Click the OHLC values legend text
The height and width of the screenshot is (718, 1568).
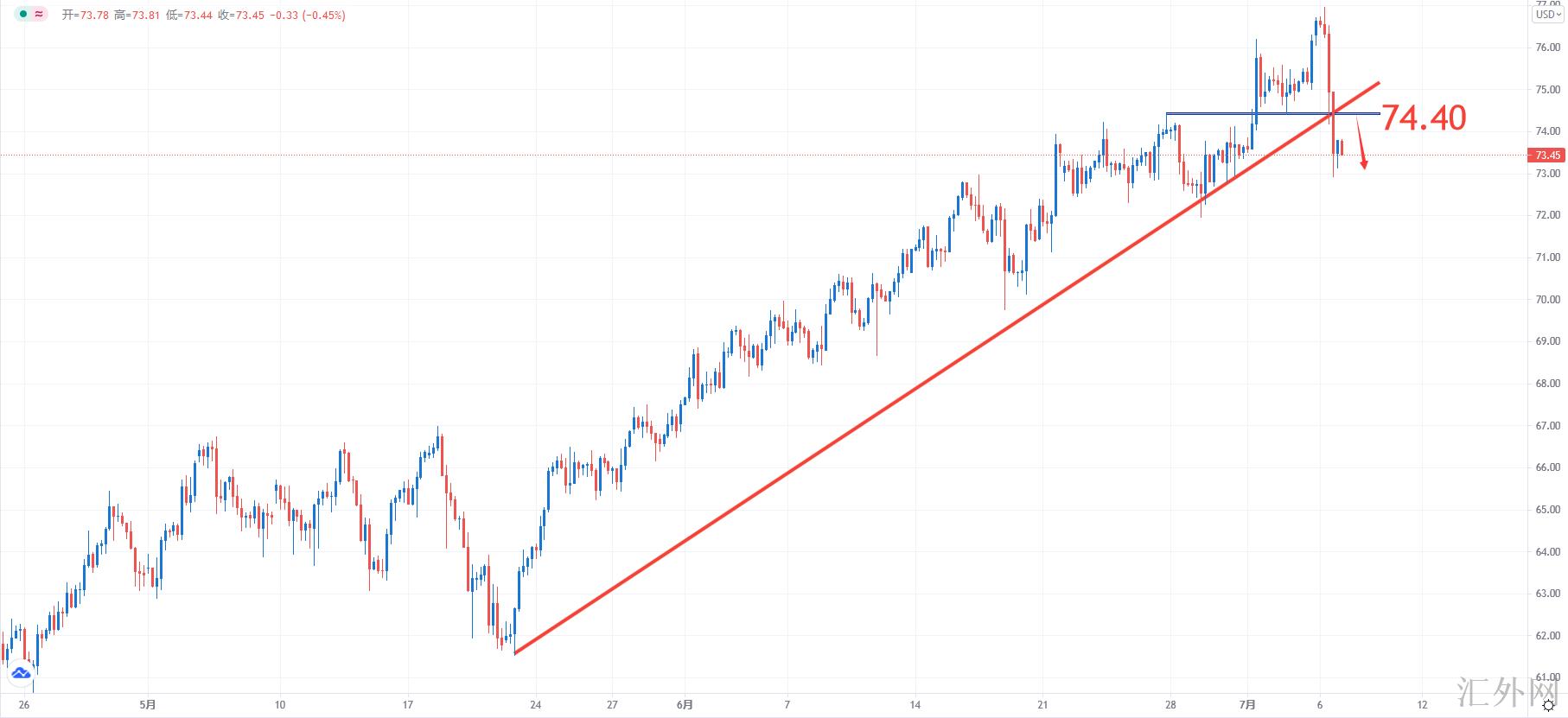(204, 16)
